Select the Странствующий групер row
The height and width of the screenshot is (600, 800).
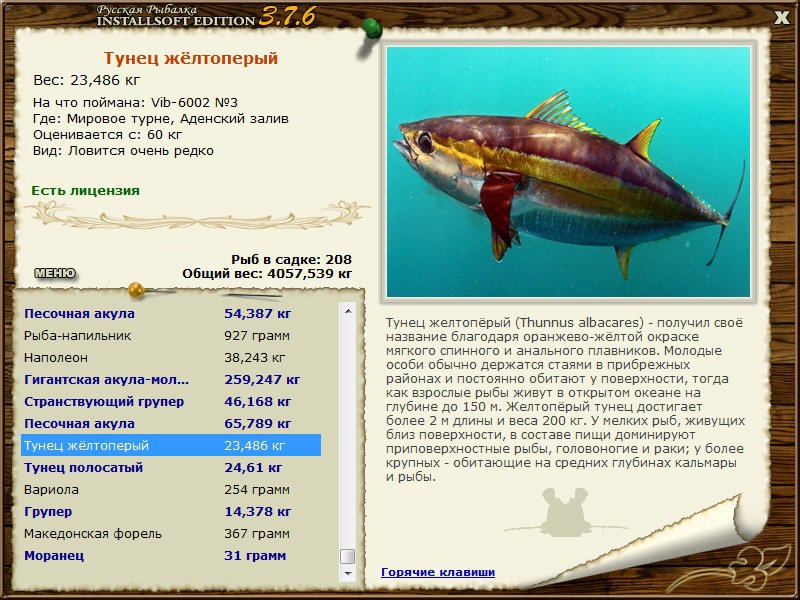pyautogui.click(x=171, y=402)
